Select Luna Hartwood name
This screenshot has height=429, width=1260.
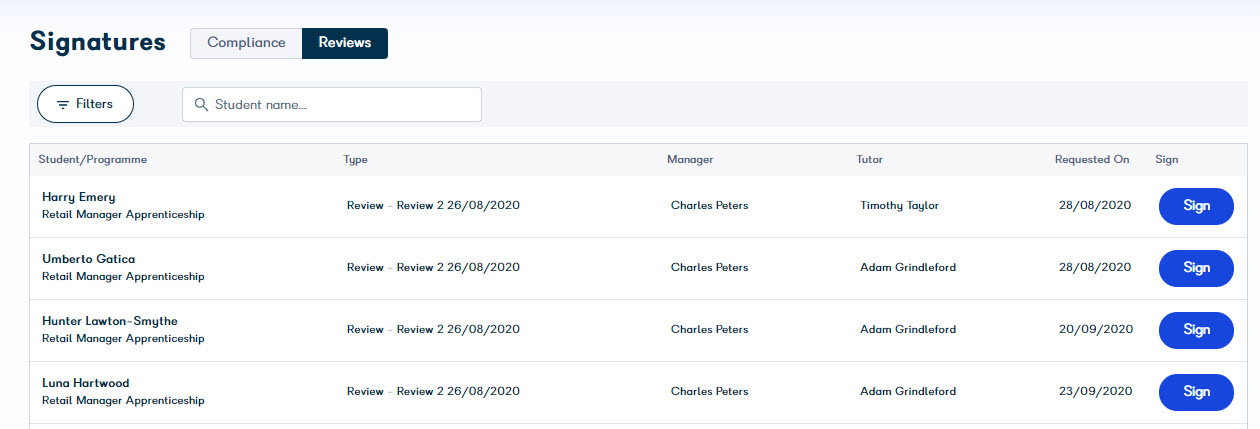point(86,383)
